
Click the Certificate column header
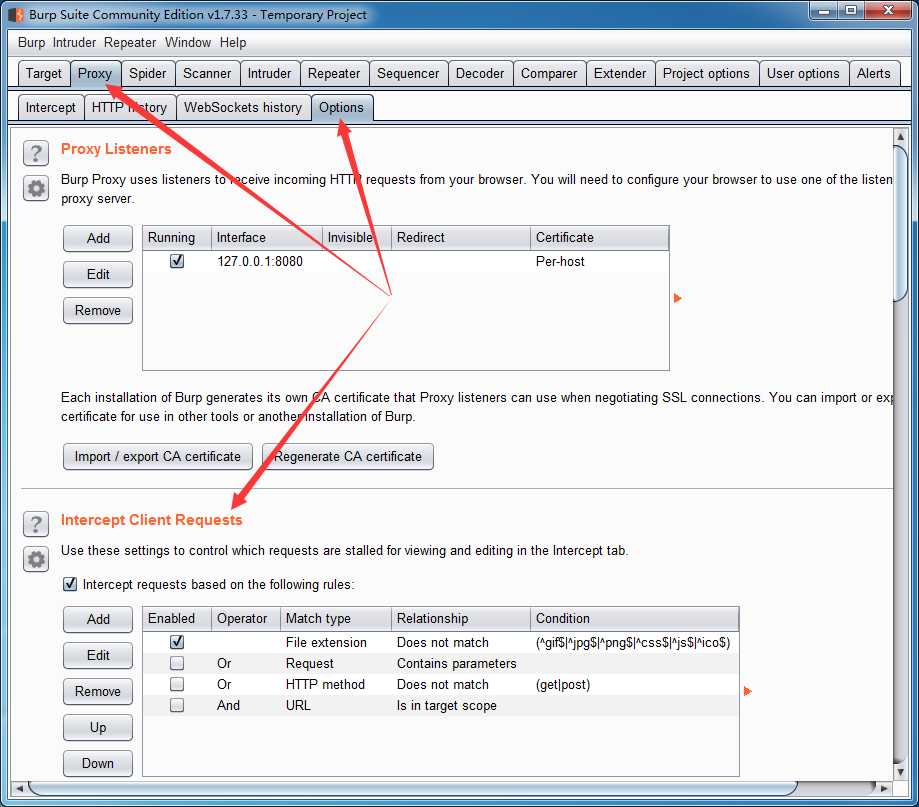pos(600,237)
